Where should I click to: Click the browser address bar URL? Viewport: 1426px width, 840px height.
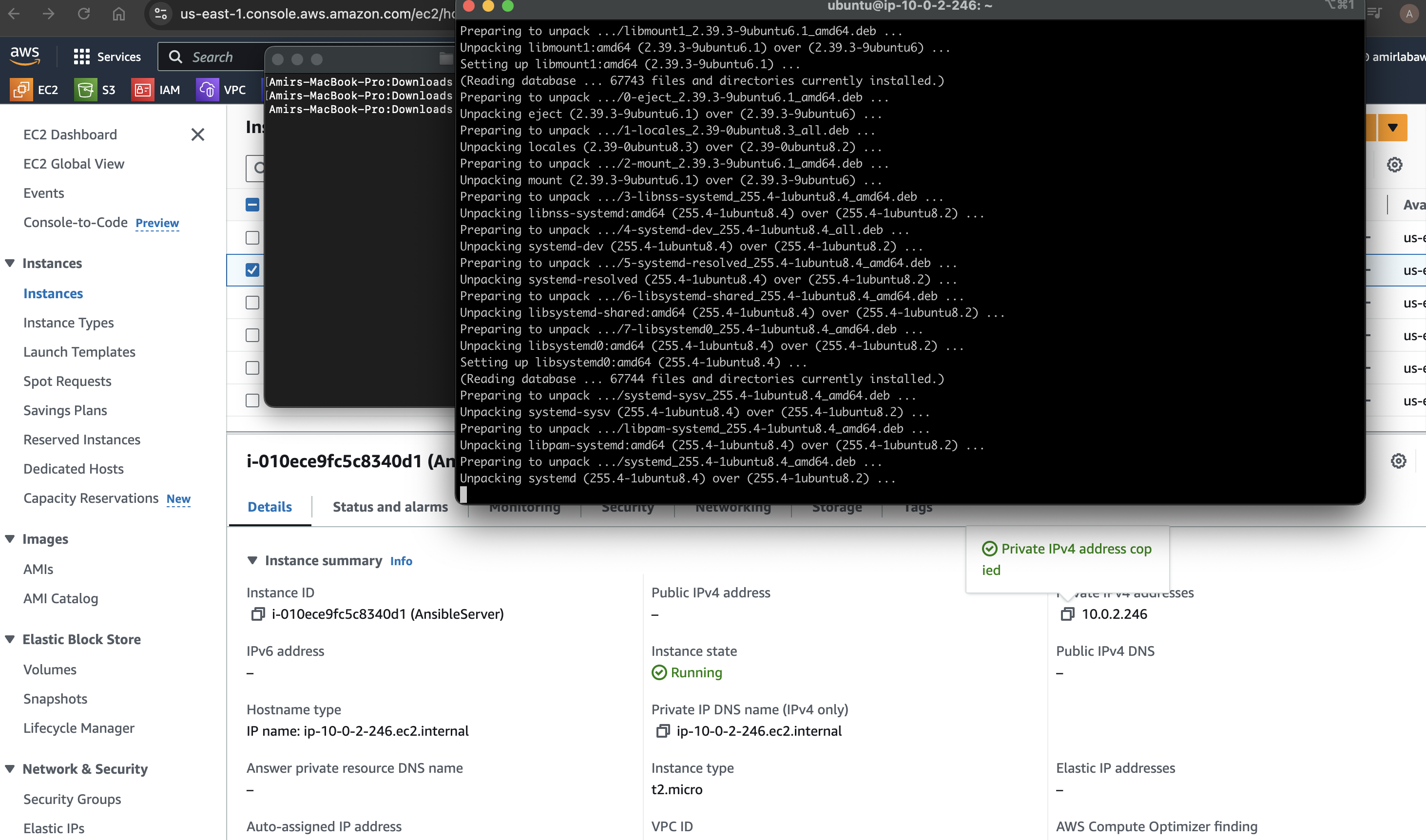pos(317,14)
